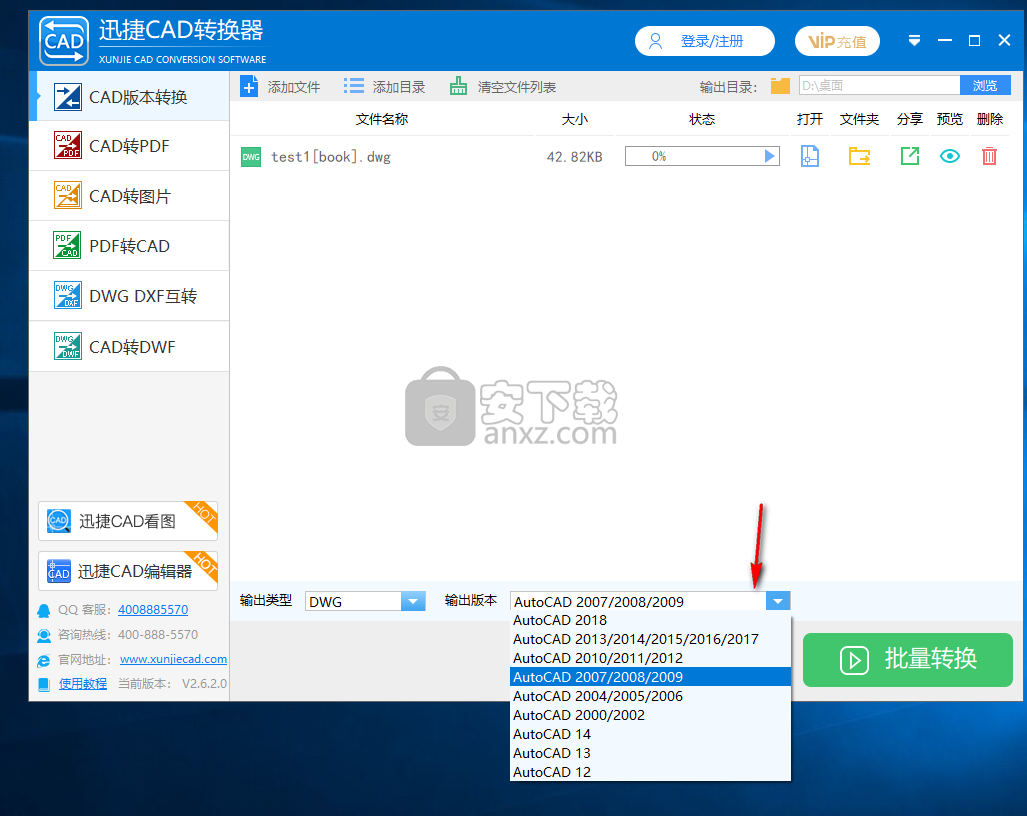Click the DWG DXF互转 sidebar icon

[x=68, y=295]
